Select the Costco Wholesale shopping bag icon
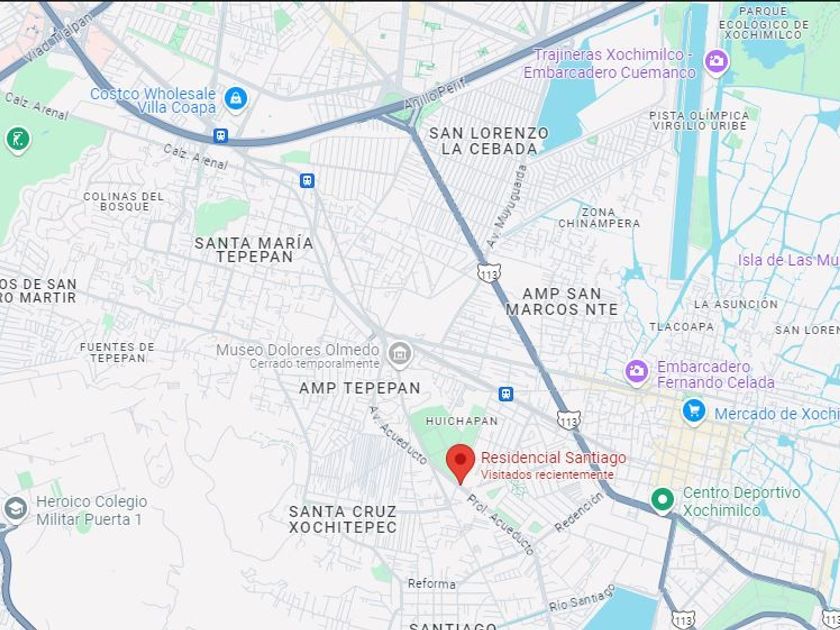The width and height of the screenshot is (840, 630). point(235,100)
